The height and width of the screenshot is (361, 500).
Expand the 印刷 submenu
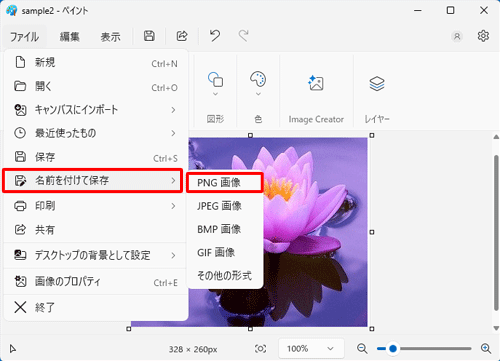96,206
